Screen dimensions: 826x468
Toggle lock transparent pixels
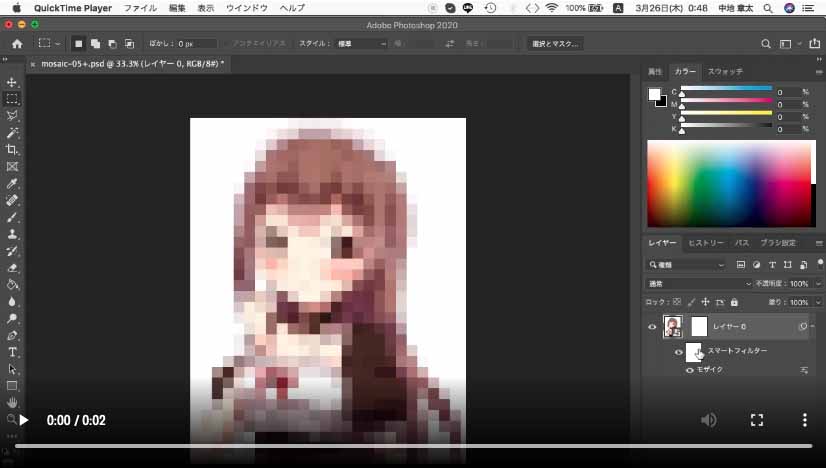click(677, 302)
